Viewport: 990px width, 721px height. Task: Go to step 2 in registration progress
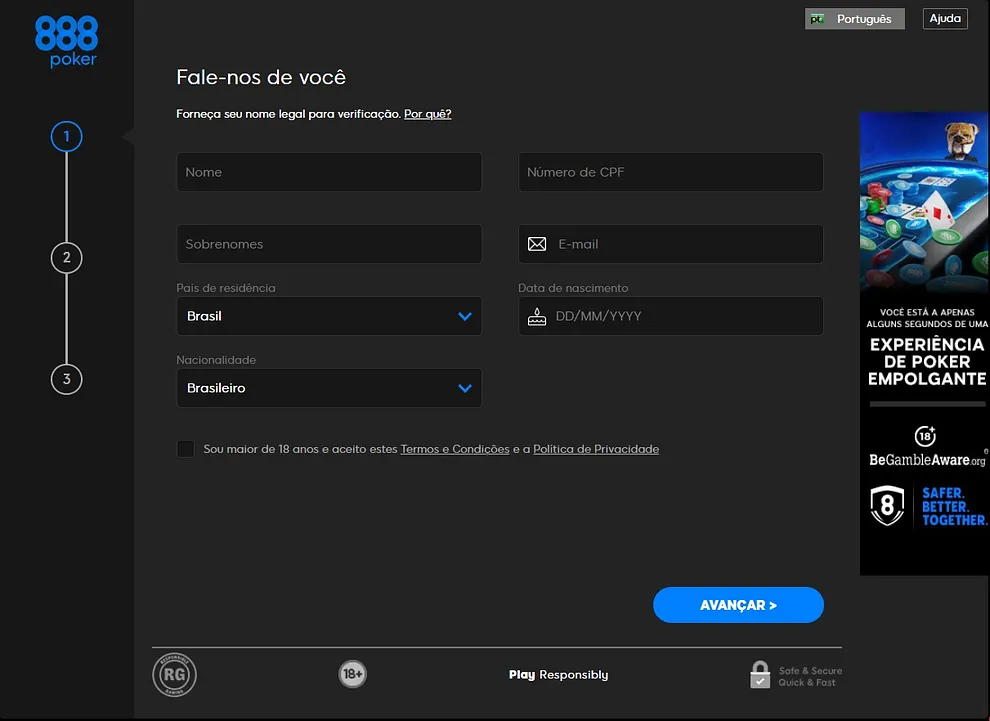[66, 258]
